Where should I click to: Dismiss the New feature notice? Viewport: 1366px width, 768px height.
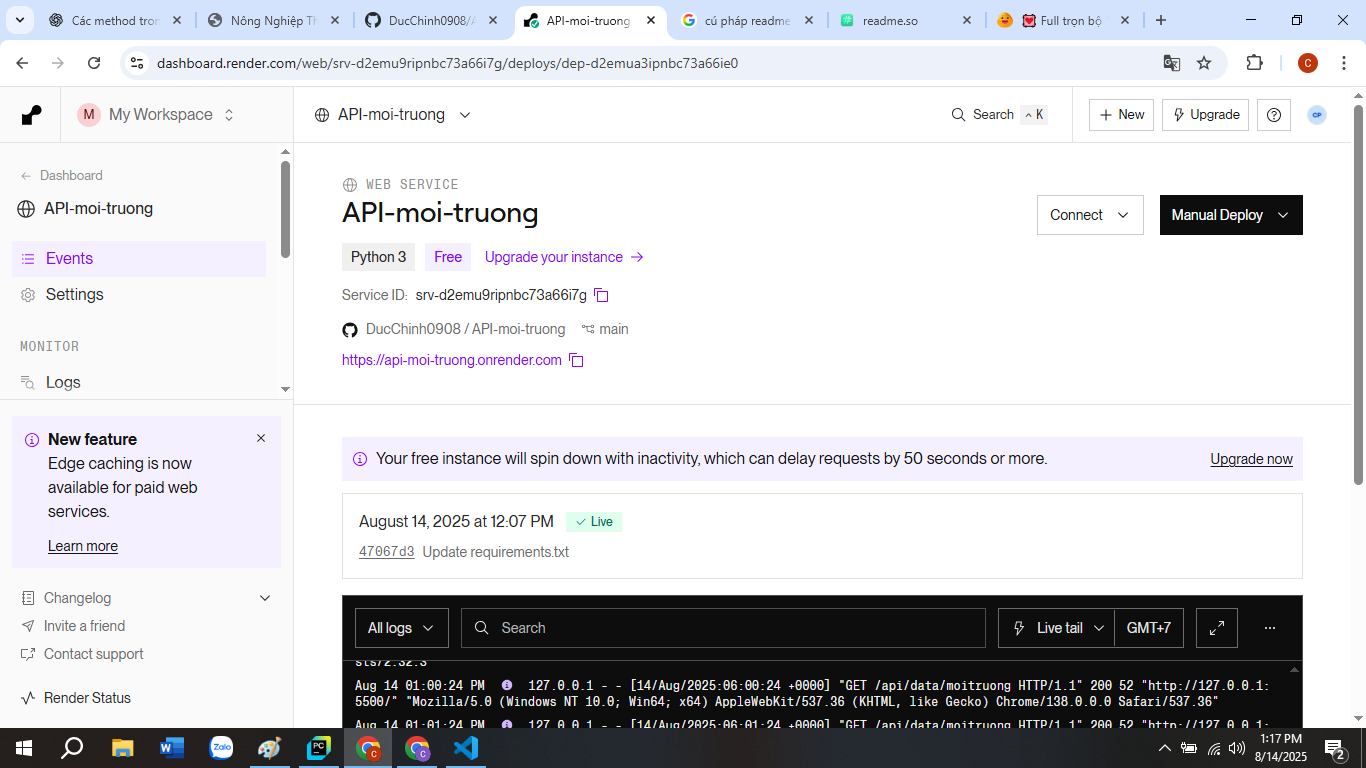261,438
